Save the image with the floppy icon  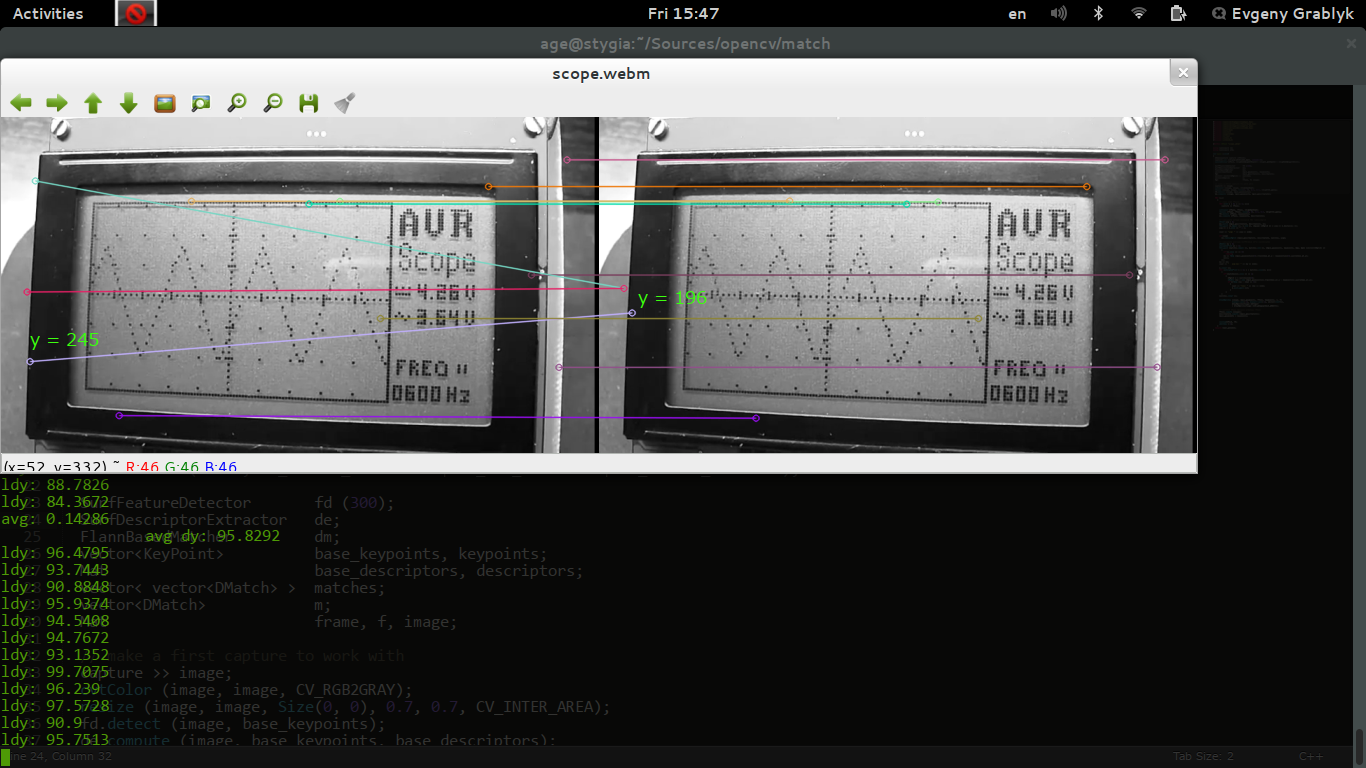click(309, 102)
